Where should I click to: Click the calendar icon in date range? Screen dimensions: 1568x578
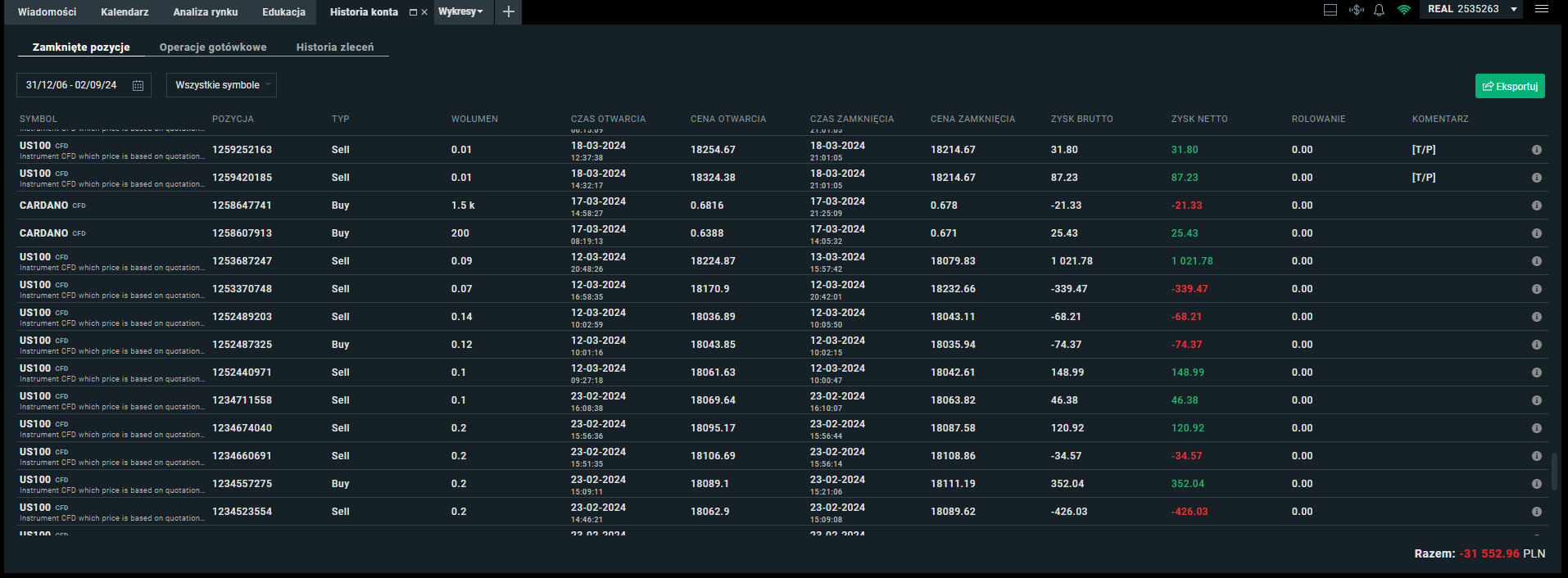tap(138, 86)
